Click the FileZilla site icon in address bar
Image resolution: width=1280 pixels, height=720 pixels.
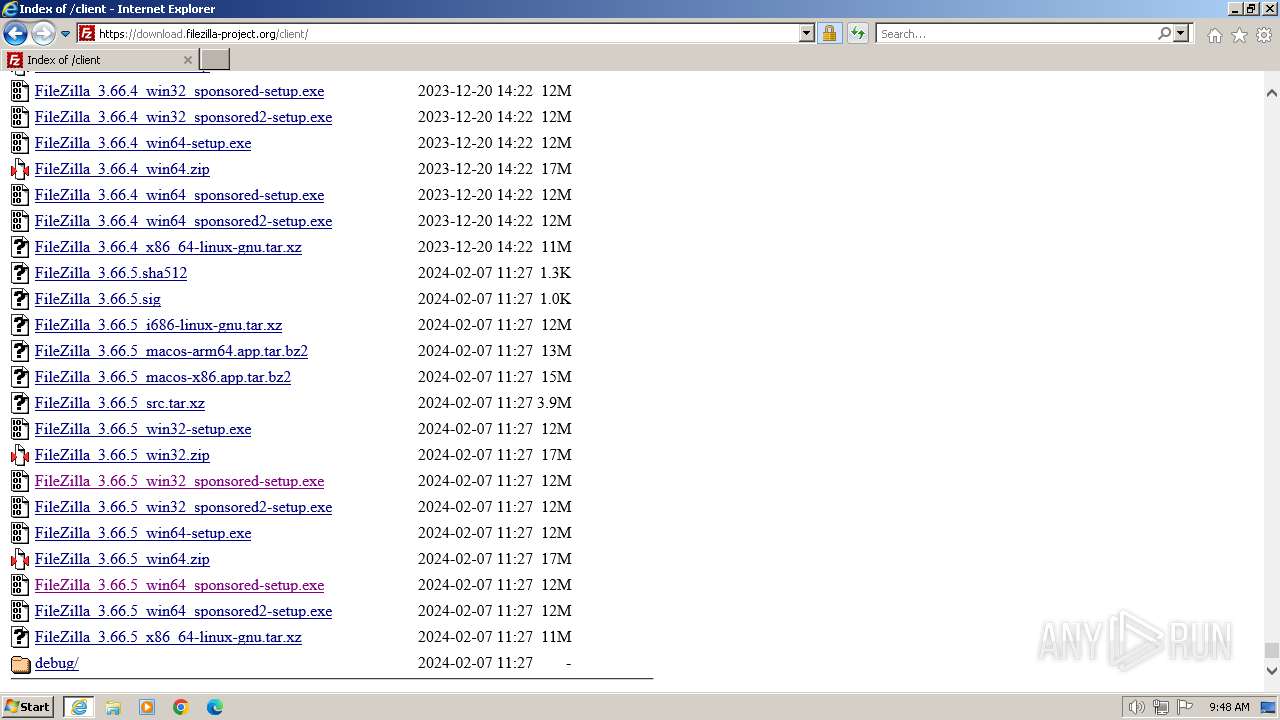pos(87,33)
